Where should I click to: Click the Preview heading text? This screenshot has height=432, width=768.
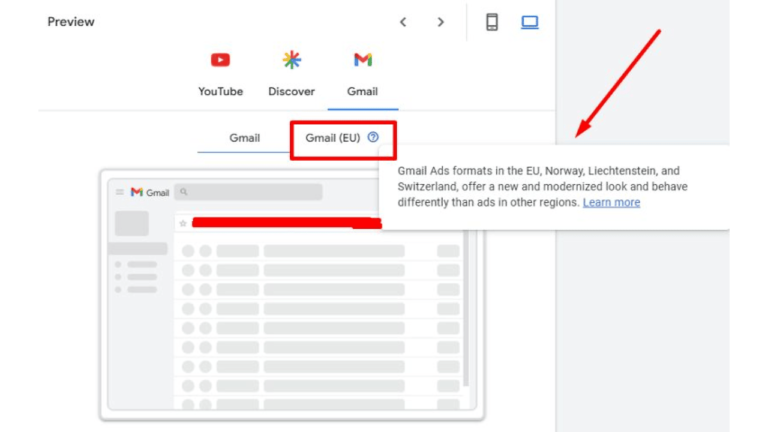pos(71,22)
